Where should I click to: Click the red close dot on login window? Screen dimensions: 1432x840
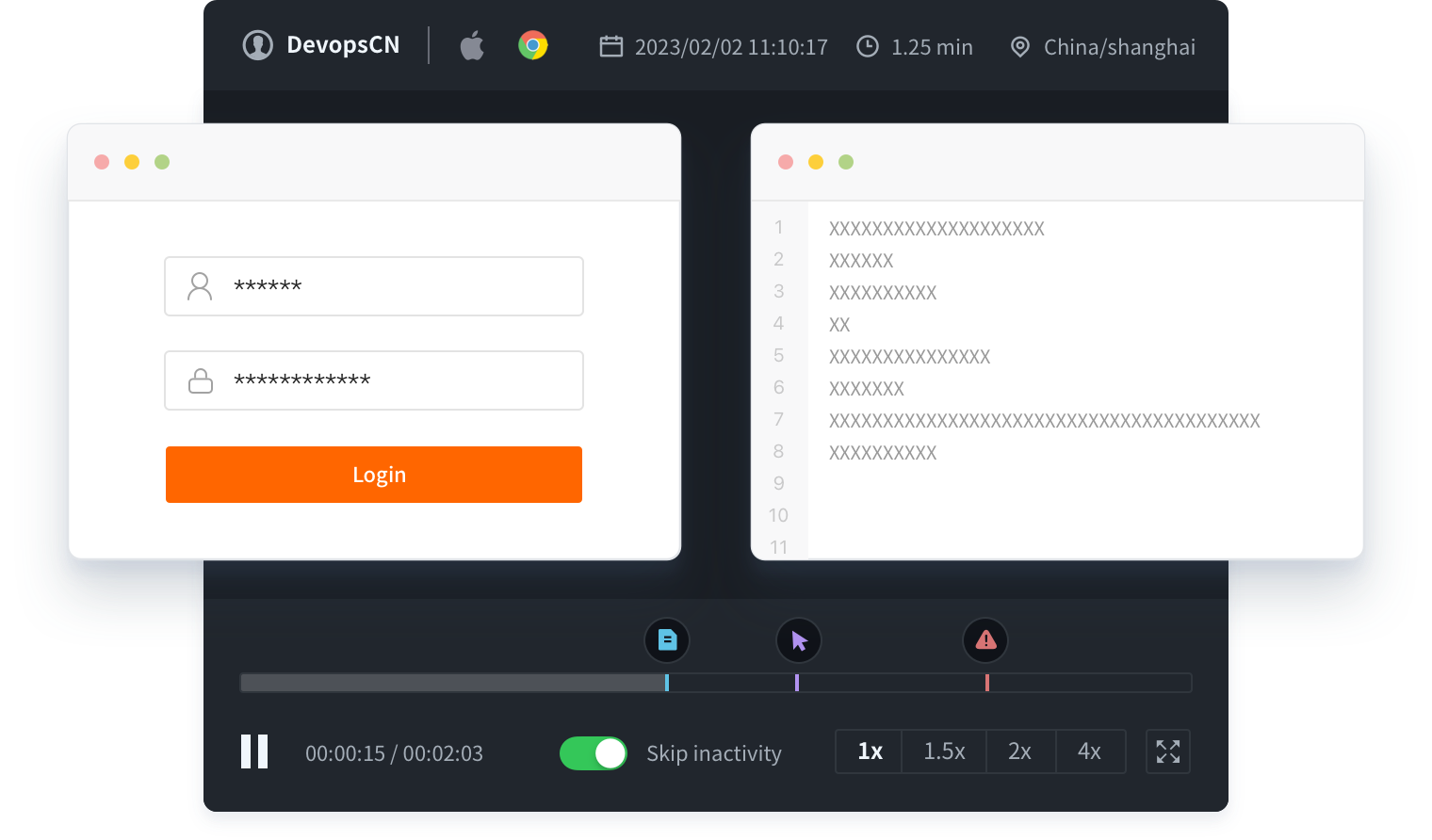click(102, 162)
